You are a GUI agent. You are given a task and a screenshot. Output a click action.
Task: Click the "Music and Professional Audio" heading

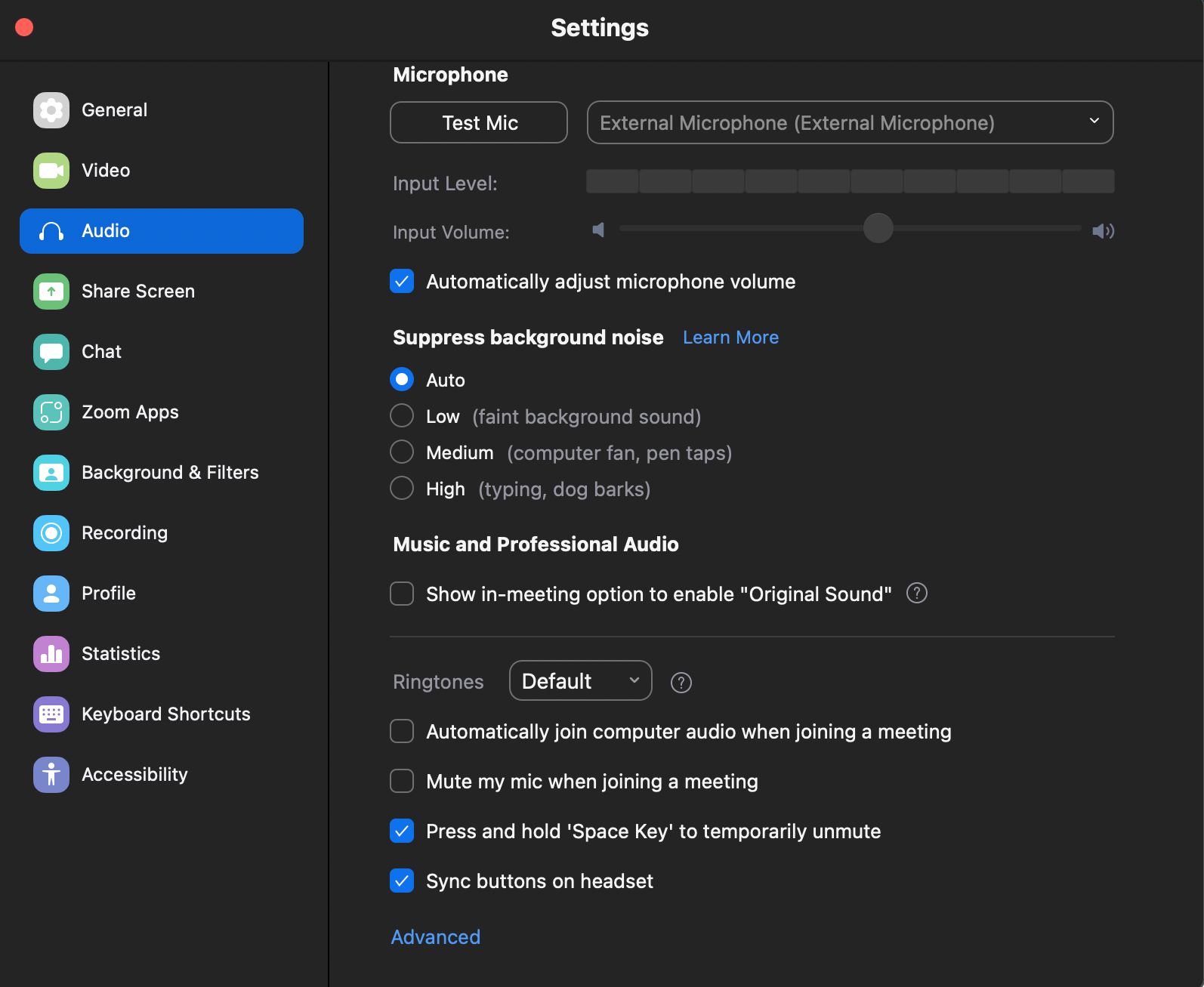536,544
